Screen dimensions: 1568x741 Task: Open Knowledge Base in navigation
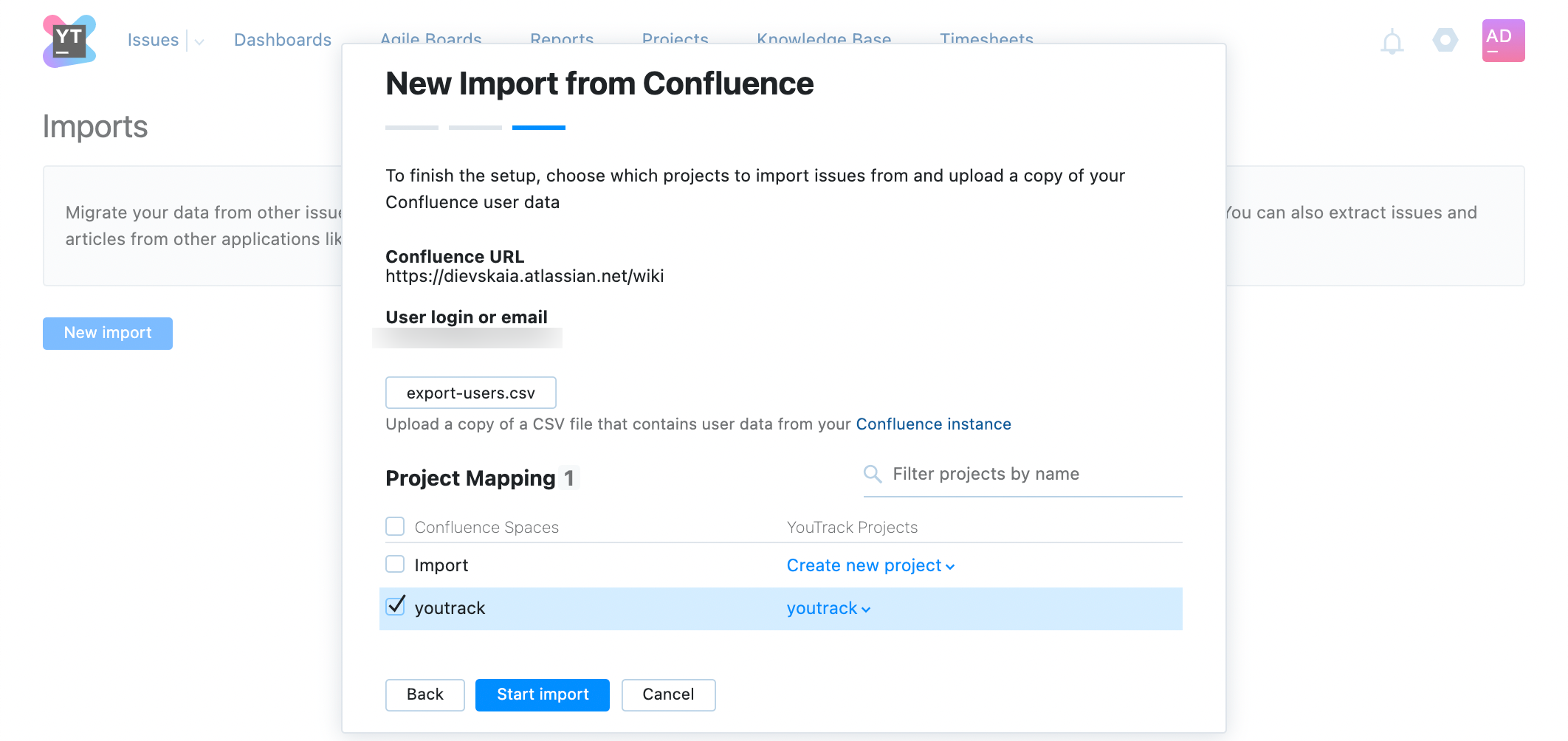coord(824,38)
